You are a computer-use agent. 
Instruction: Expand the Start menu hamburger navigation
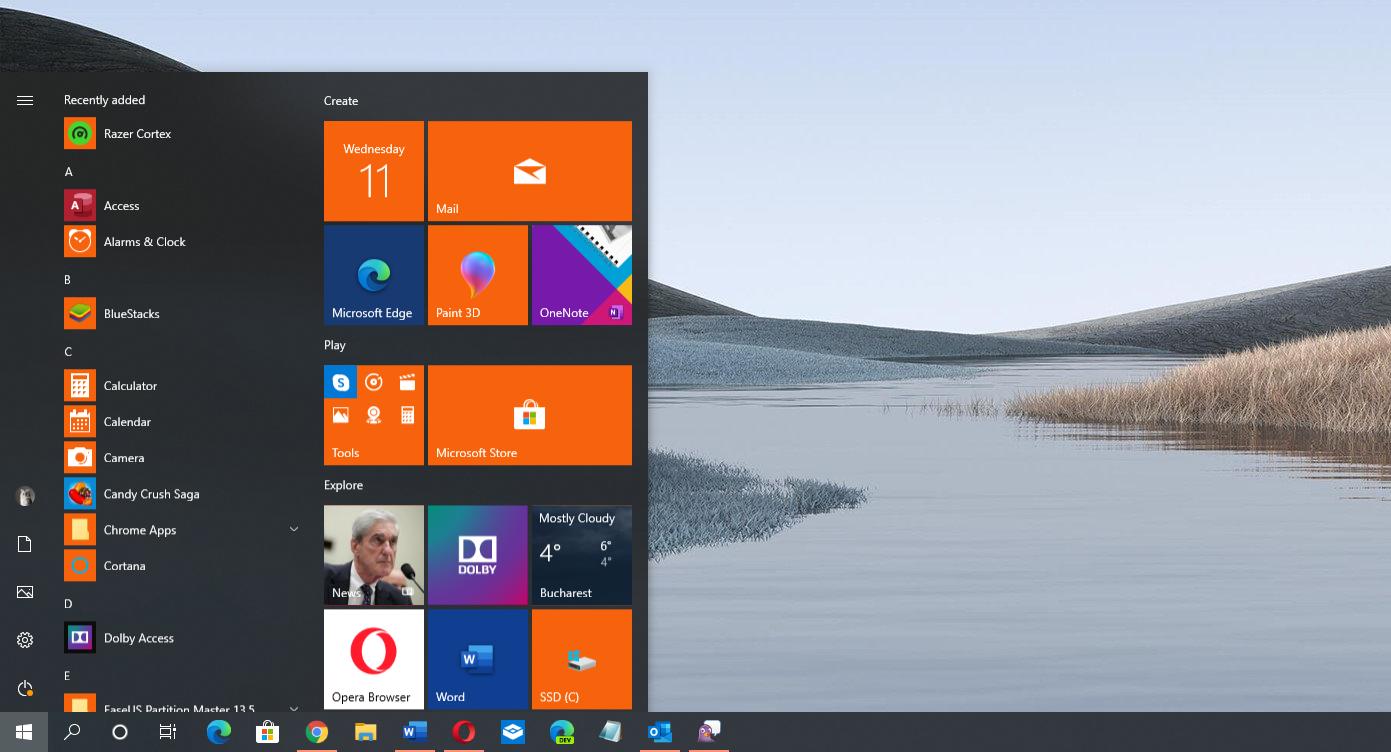point(25,100)
